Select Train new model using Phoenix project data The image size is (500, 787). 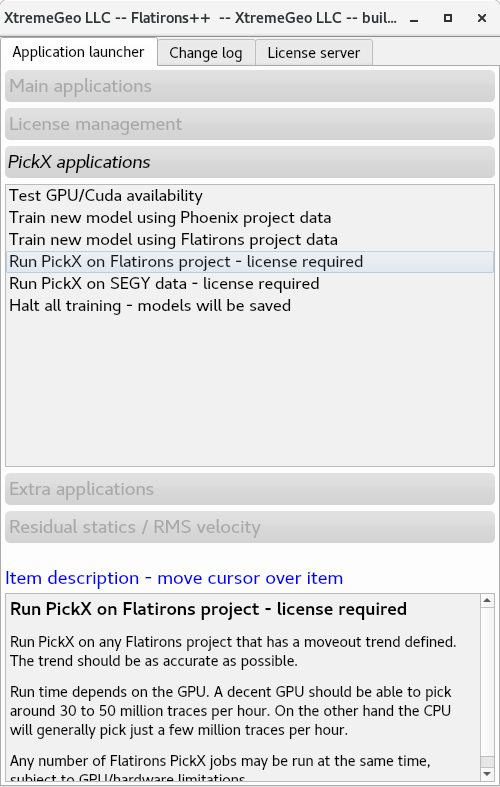point(250,217)
